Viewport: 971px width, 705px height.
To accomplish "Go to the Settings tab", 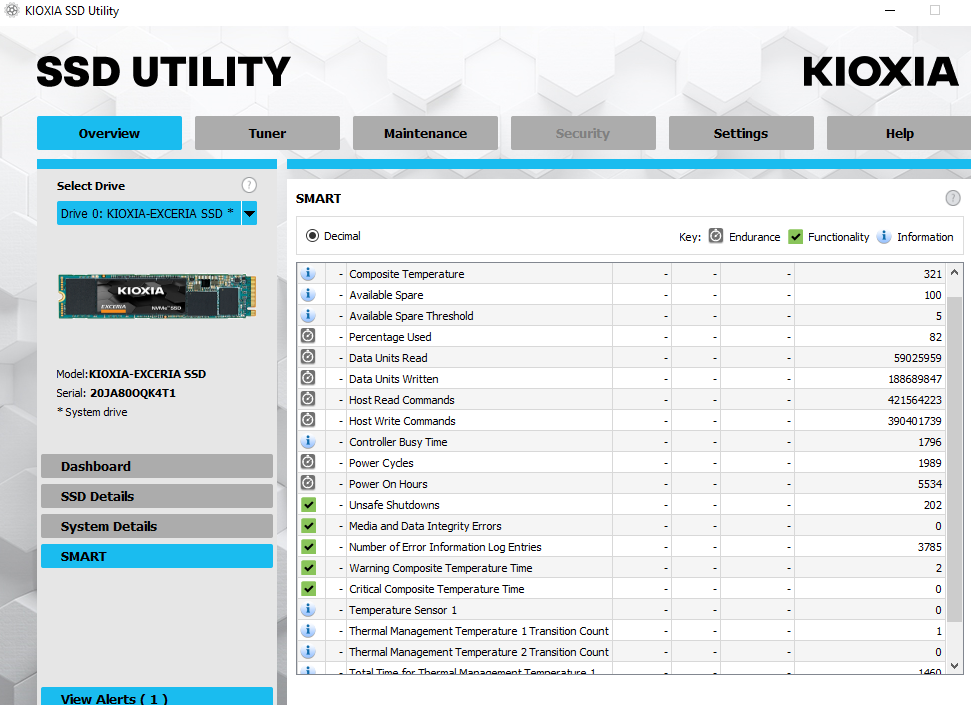I will [741, 133].
